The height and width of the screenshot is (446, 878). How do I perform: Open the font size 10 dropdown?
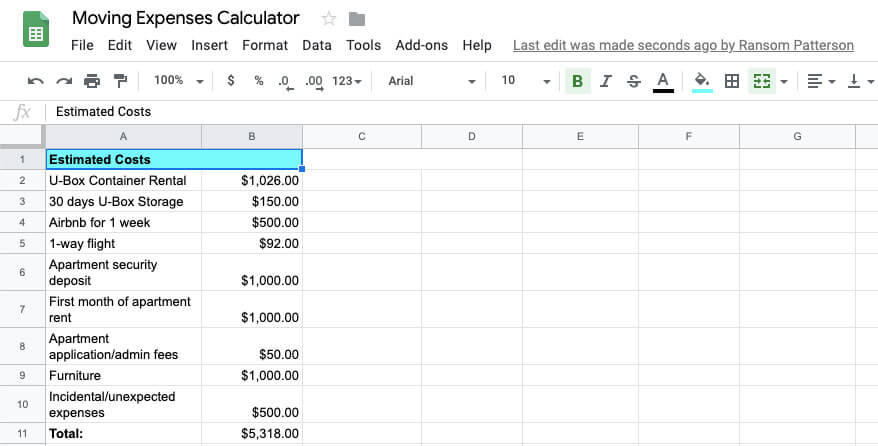pos(525,82)
